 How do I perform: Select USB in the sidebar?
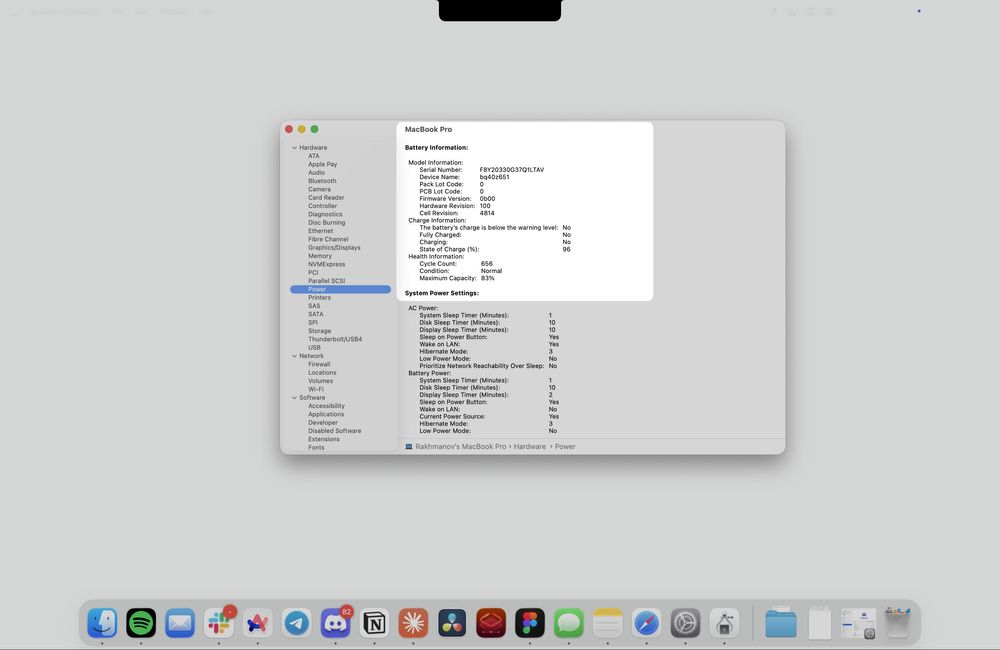[x=314, y=347]
